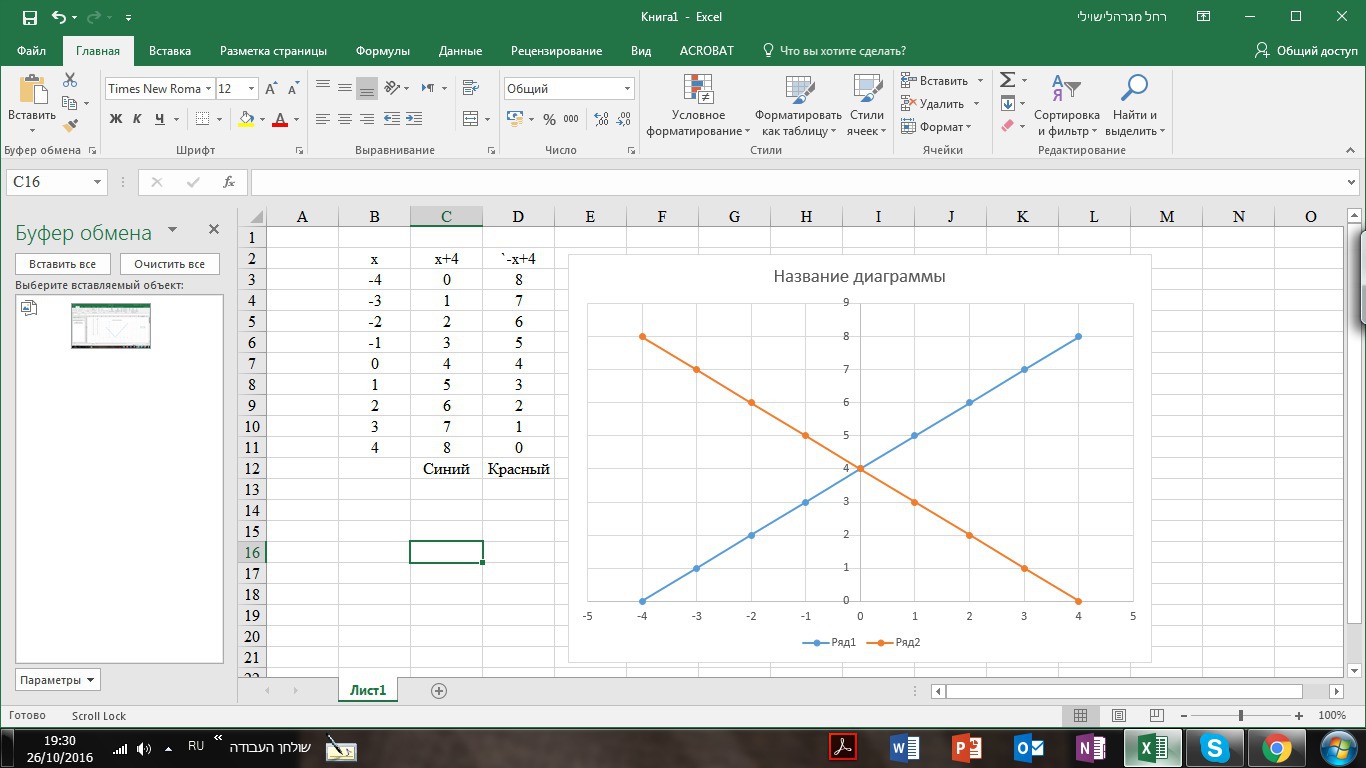Expand the Times New Roman font dropdown
Screen dimensions: 1366x768
pyautogui.click(x=208, y=88)
